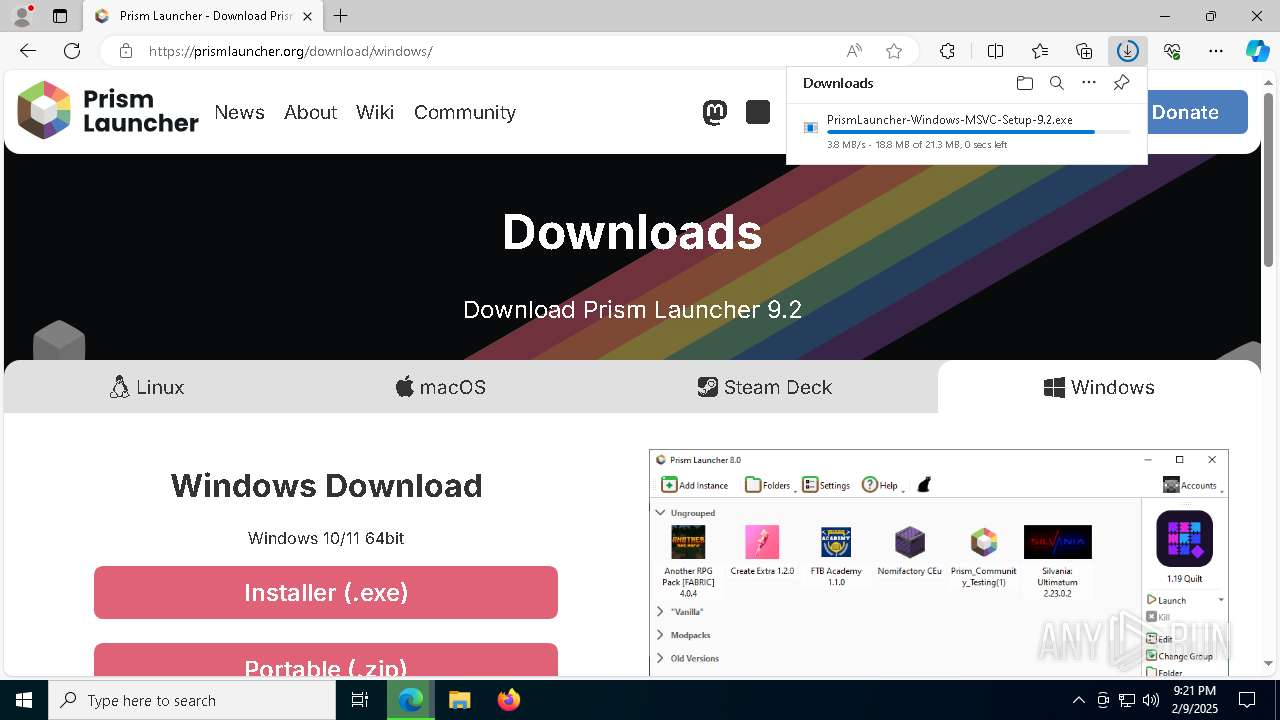Image resolution: width=1280 pixels, height=720 pixels.
Task: Open Task View on taskbar
Action: [x=360, y=700]
